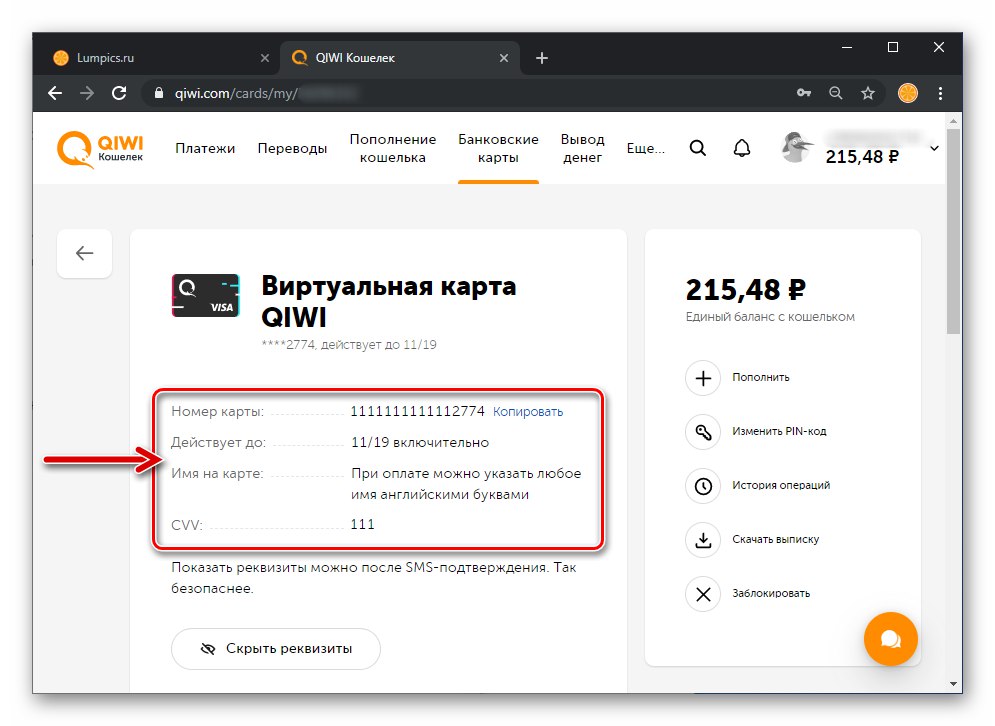995x726 pixels.
Task: Open the Платежи menu item
Action: pos(205,148)
